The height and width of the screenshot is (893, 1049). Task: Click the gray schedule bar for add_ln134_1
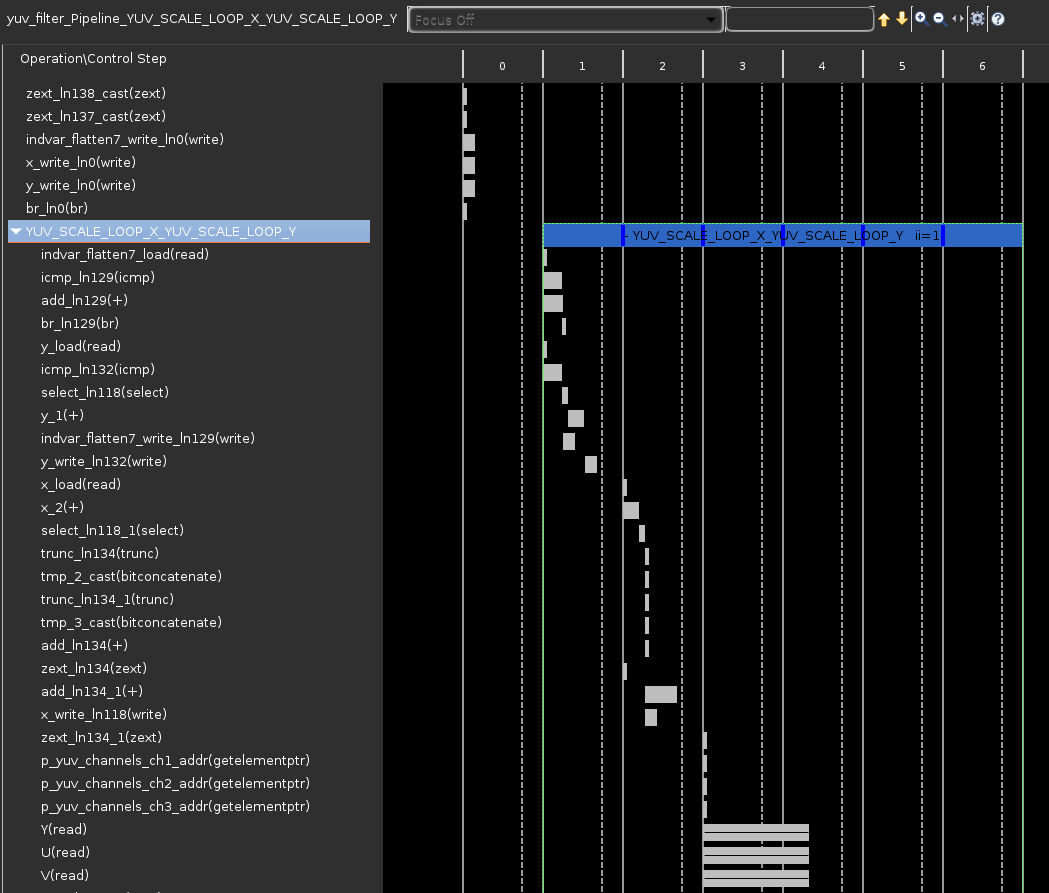[x=660, y=694]
